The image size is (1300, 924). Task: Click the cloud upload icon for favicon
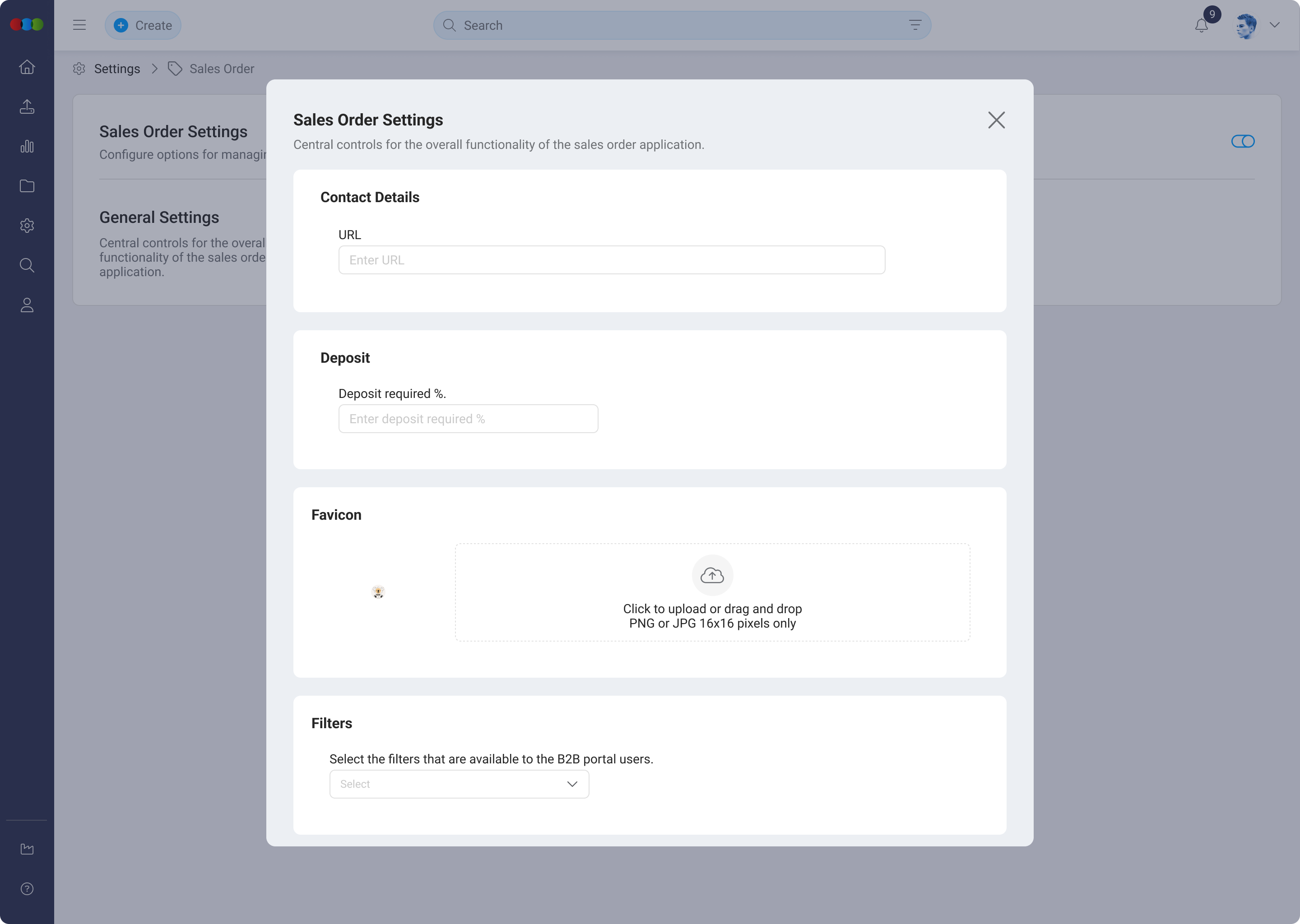[712, 575]
